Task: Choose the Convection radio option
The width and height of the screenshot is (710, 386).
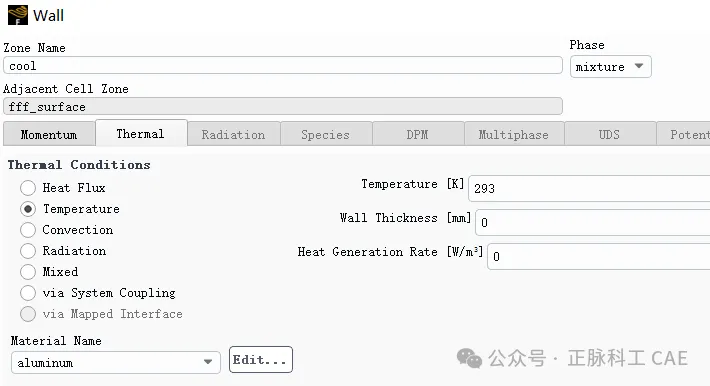Action: click(x=28, y=230)
